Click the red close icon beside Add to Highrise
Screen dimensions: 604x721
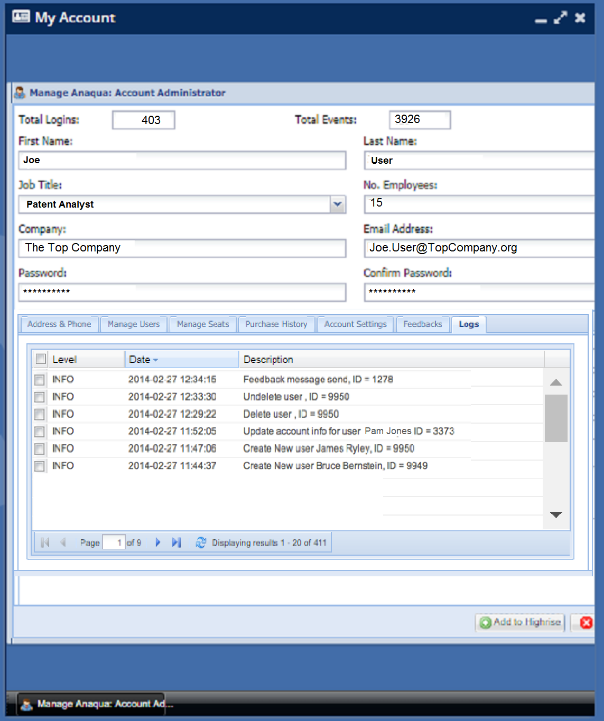tap(586, 623)
